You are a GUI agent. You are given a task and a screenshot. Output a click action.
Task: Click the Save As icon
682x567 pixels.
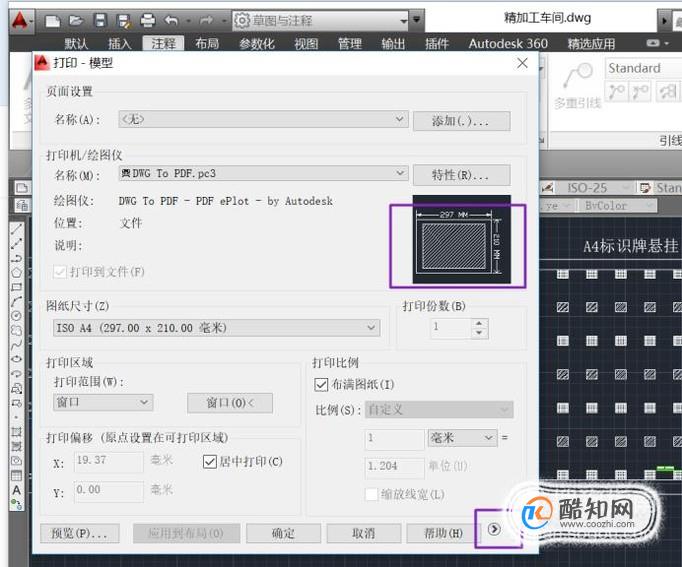(x=124, y=21)
